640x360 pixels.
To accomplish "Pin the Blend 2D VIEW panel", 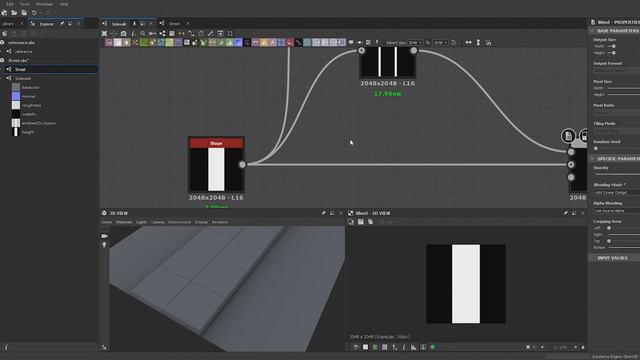I will point(565,213).
